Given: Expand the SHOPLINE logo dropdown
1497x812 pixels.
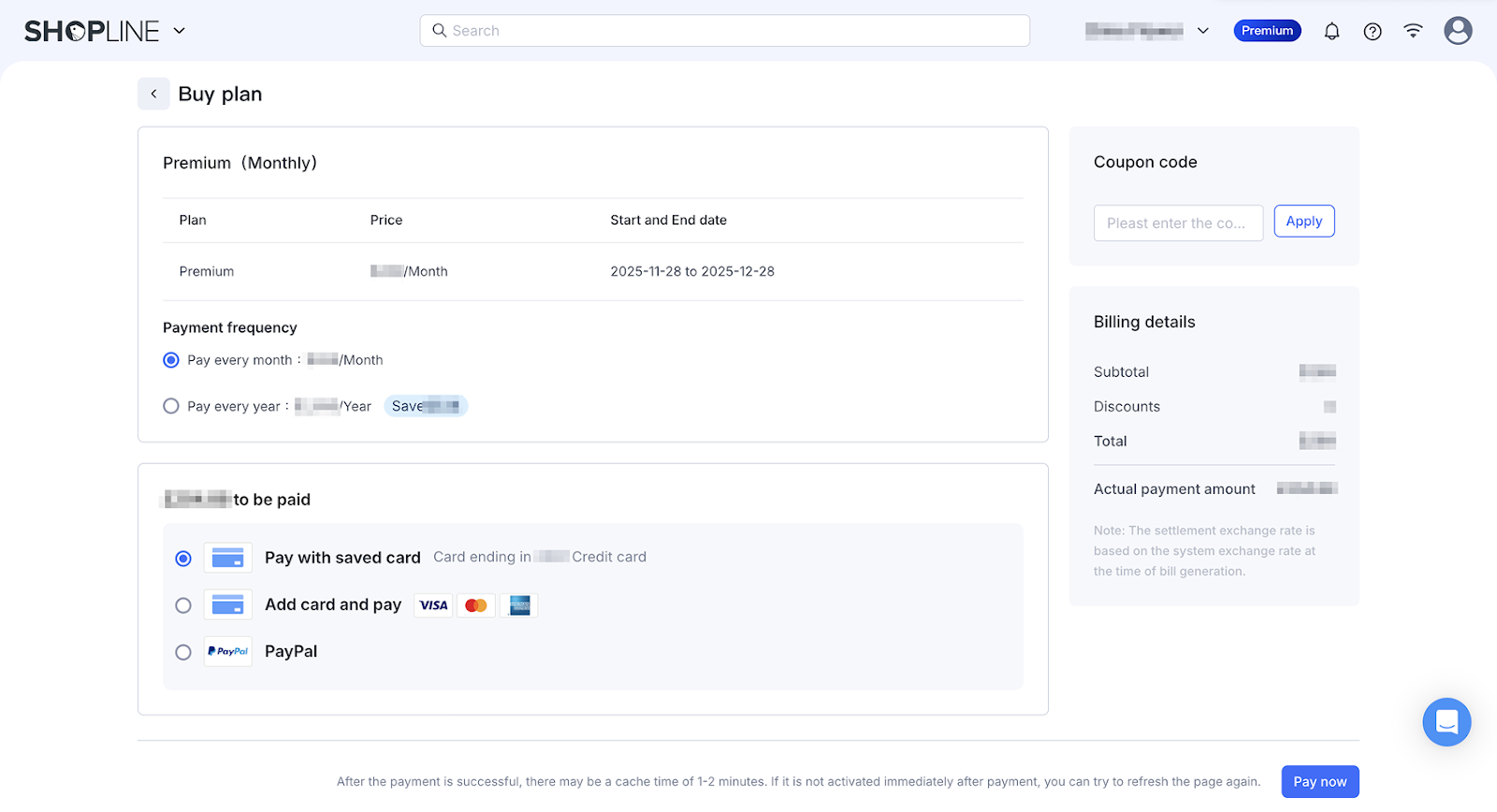Looking at the screenshot, I should point(180,31).
